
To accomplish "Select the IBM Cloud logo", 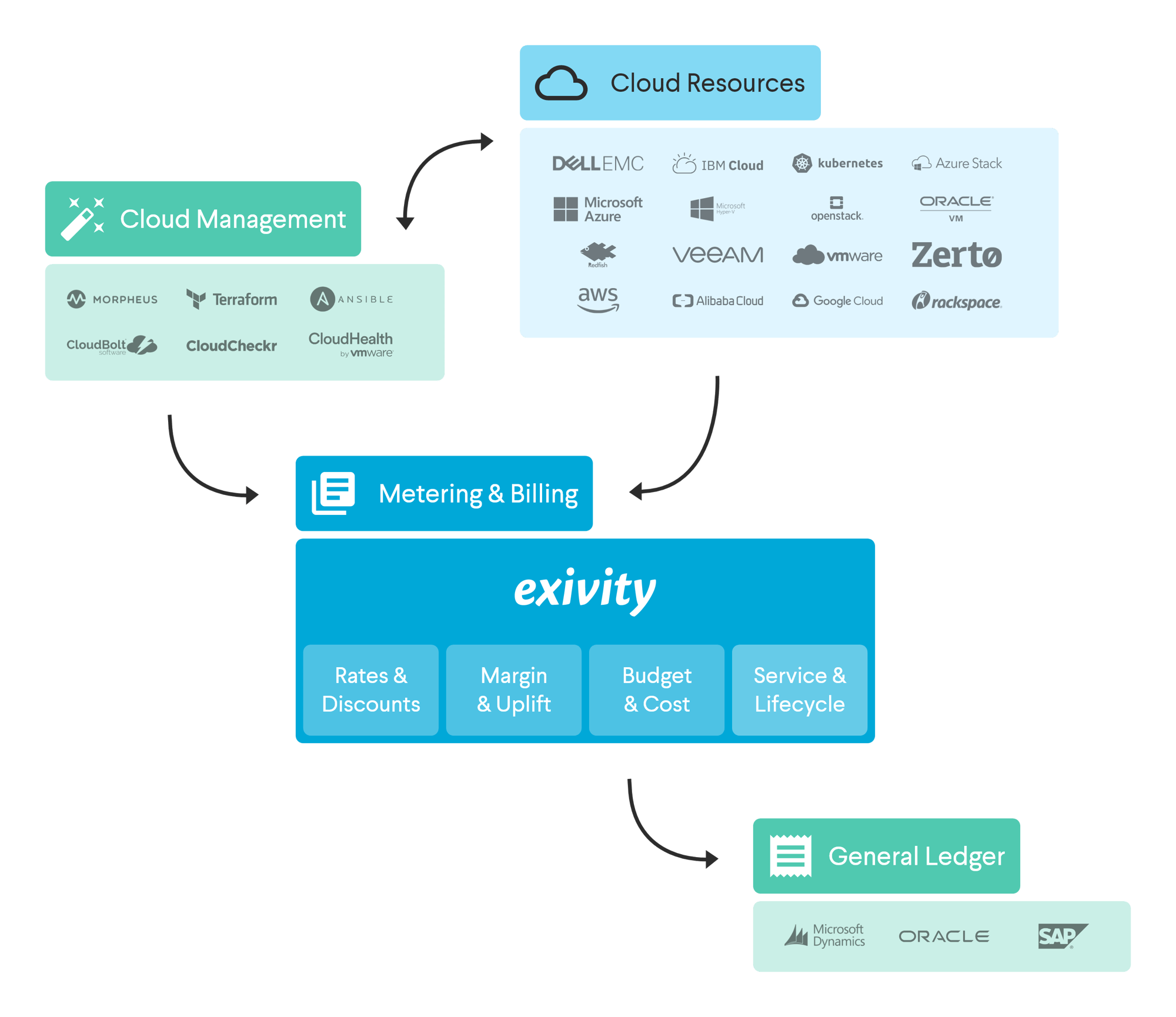I will [717, 164].
